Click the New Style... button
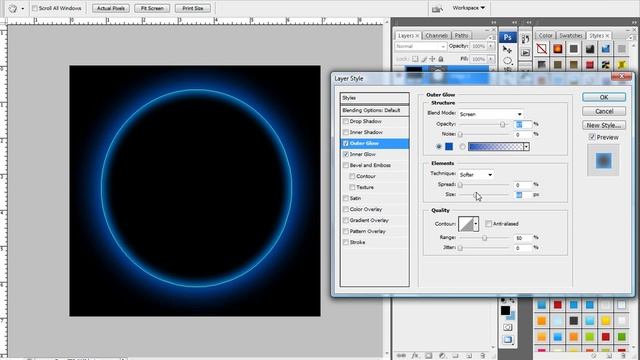The width and height of the screenshot is (640, 360). [x=604, y=125]
